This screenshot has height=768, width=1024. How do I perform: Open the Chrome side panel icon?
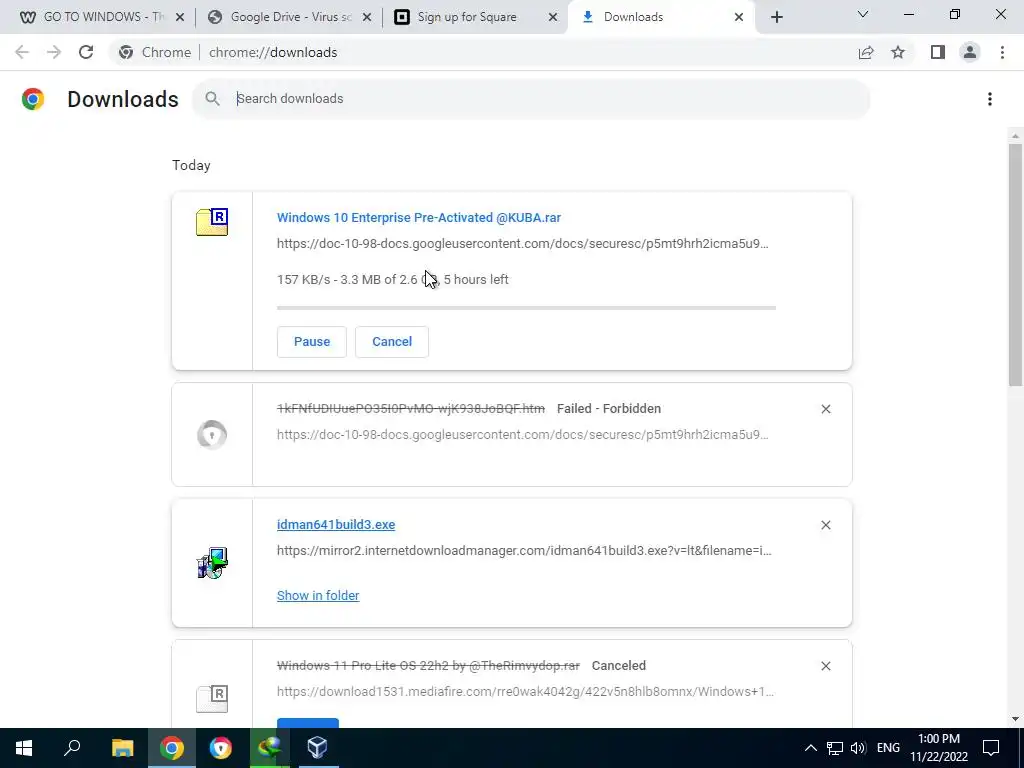938,52
